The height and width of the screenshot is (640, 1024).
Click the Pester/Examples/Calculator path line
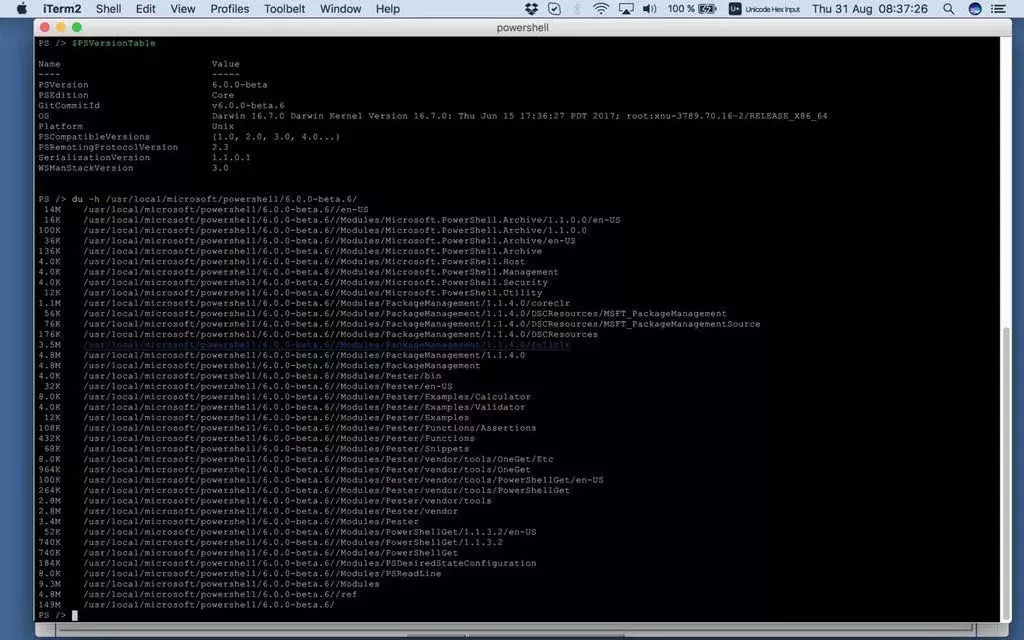307,396
